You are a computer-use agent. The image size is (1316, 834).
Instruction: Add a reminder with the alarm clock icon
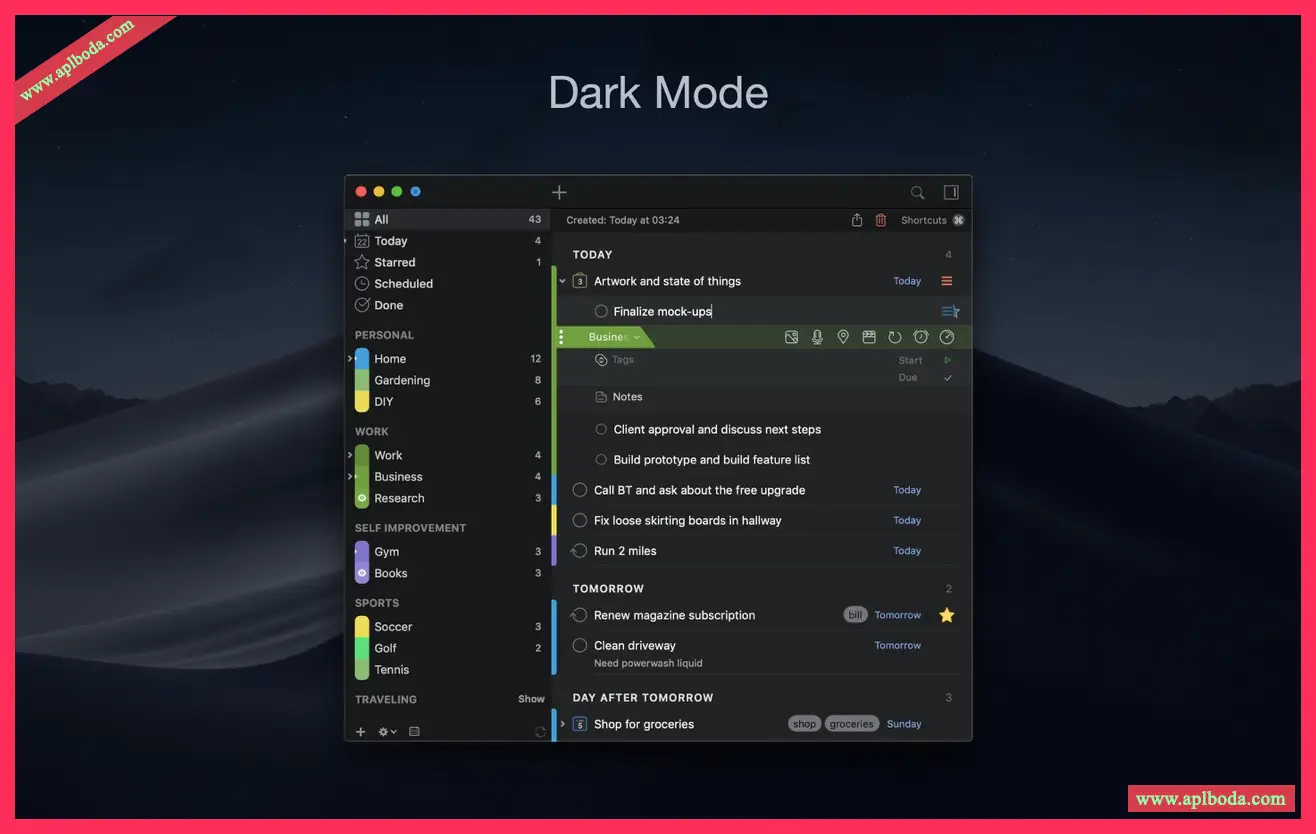click(921, 337)
